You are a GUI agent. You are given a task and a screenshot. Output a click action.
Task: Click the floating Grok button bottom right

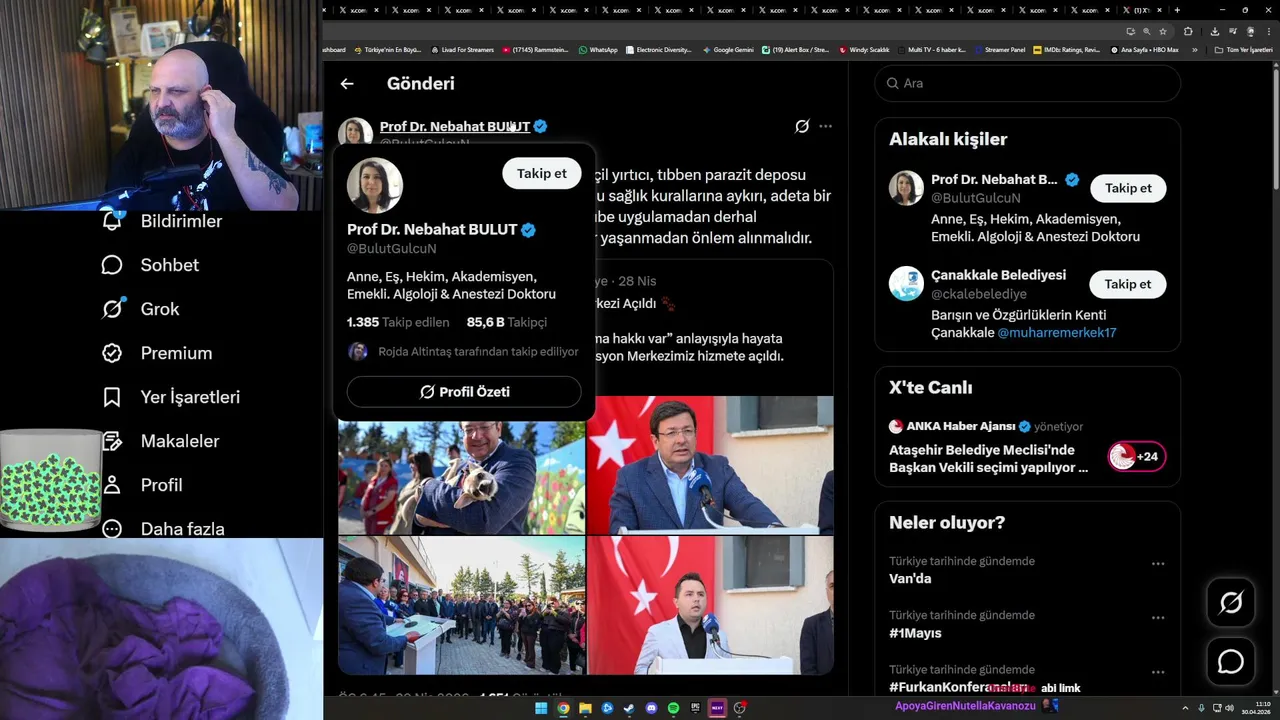[x=1231, y=602]
